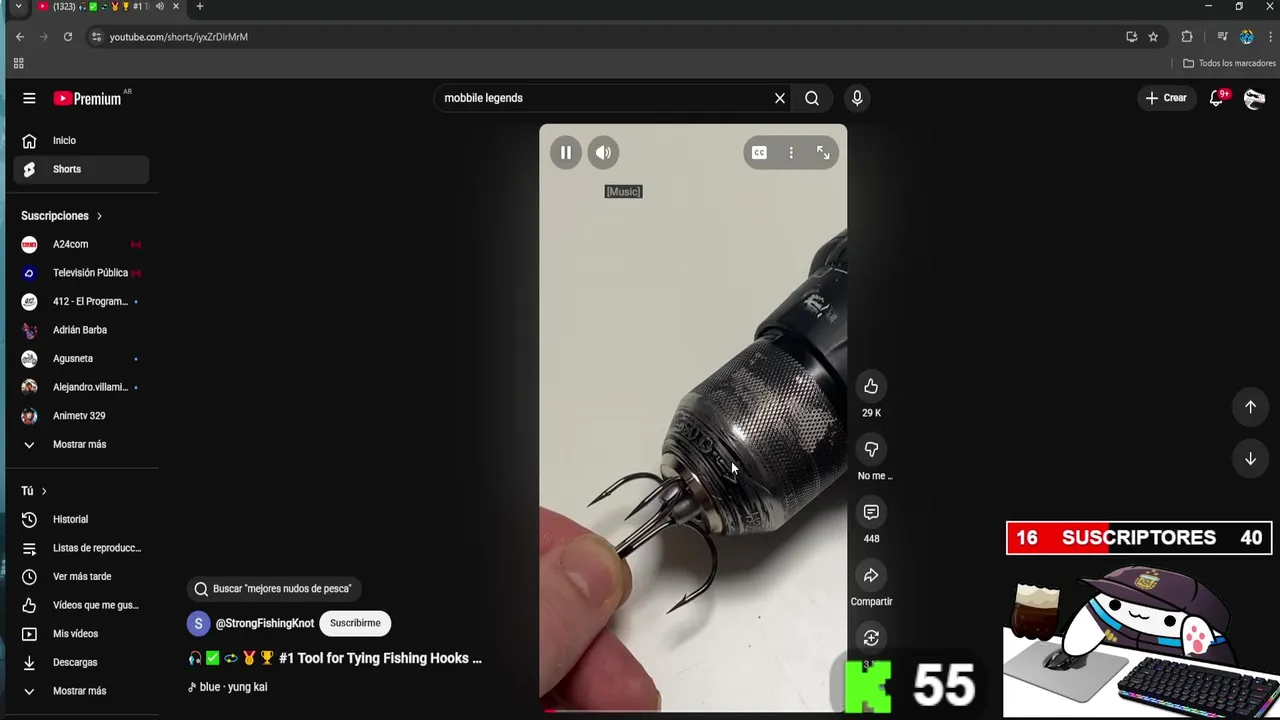This screenshot has width=1280, height=720.
Task: Like the Short with 29 K likes
Action: pos(871,387)
